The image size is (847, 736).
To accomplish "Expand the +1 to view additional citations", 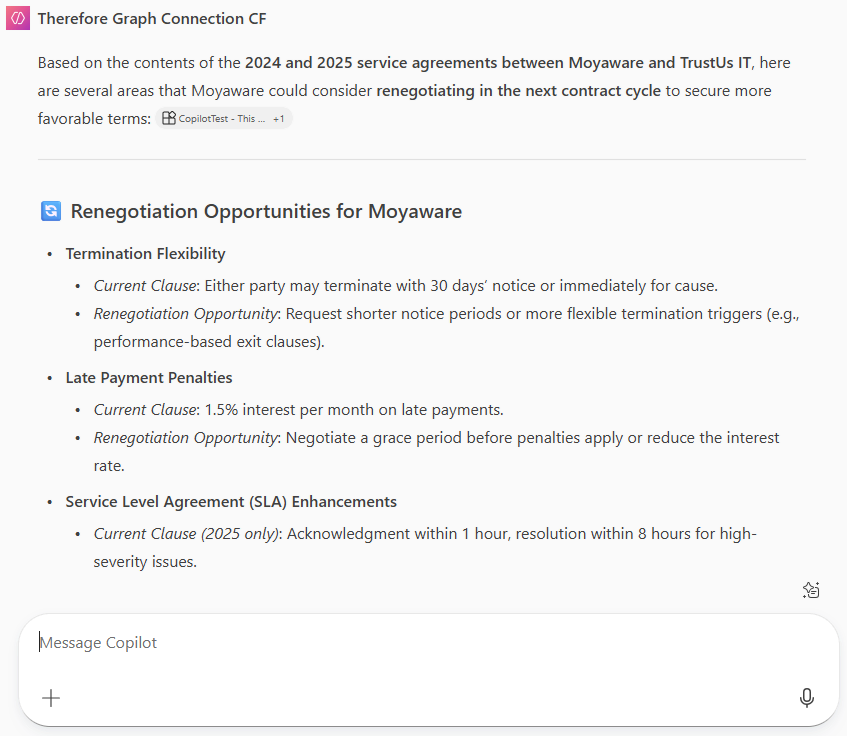I will [277, 118].
